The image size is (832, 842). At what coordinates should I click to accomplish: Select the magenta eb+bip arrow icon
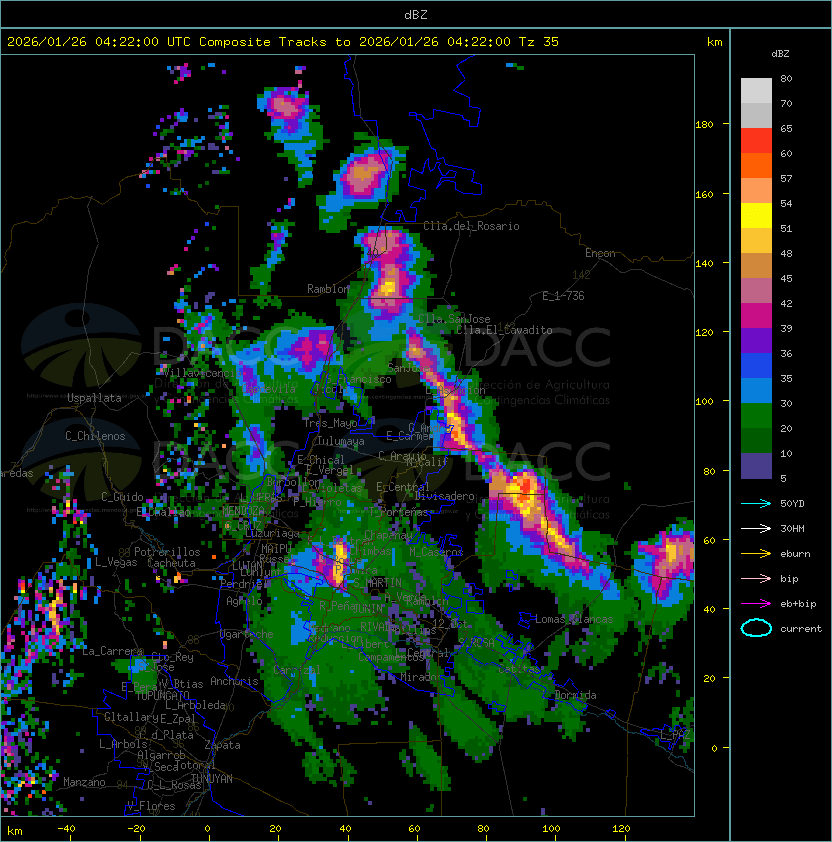(x=756, y=603)
